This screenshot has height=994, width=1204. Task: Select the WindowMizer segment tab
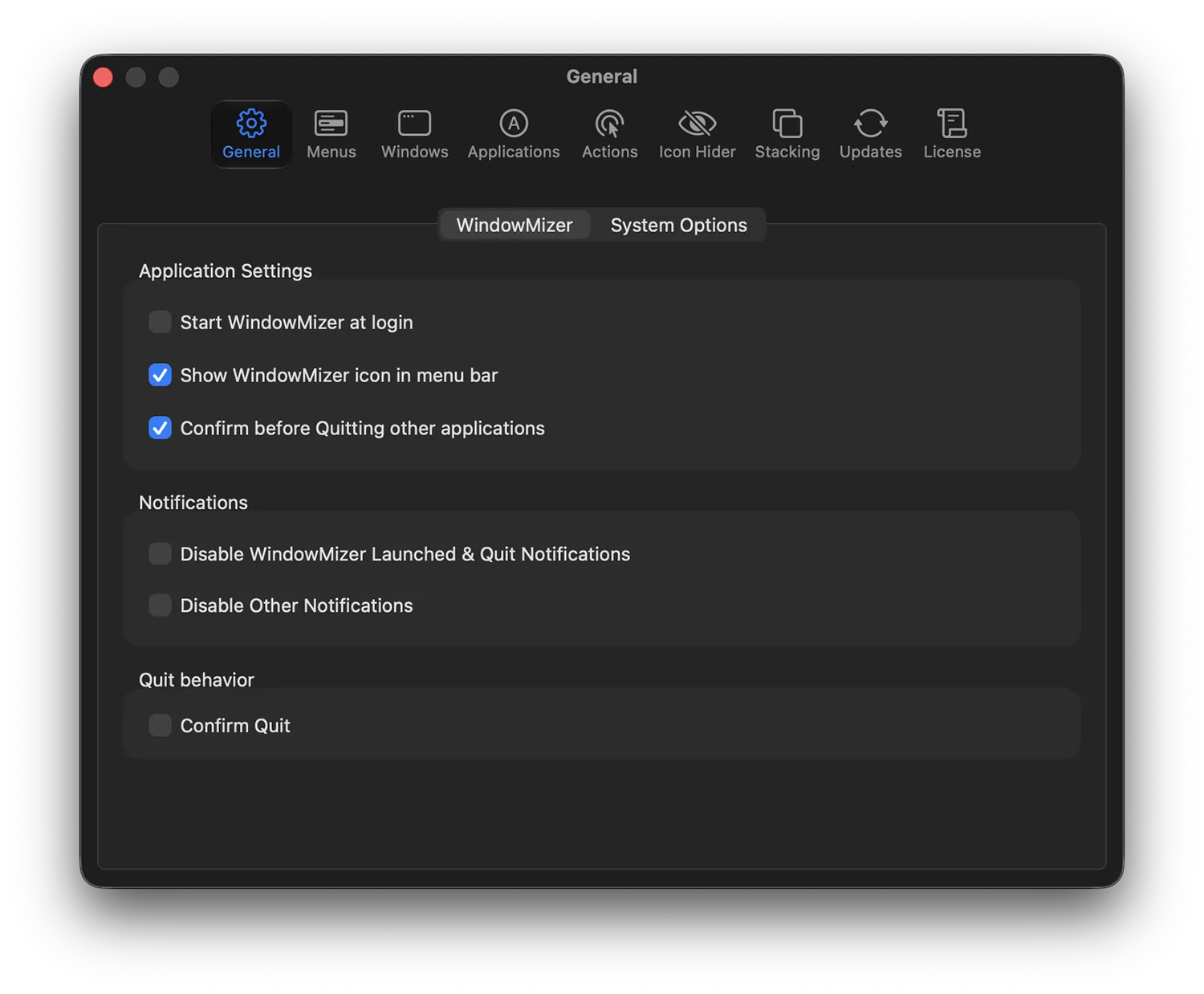pyautogui.click(x=515, y=225)
